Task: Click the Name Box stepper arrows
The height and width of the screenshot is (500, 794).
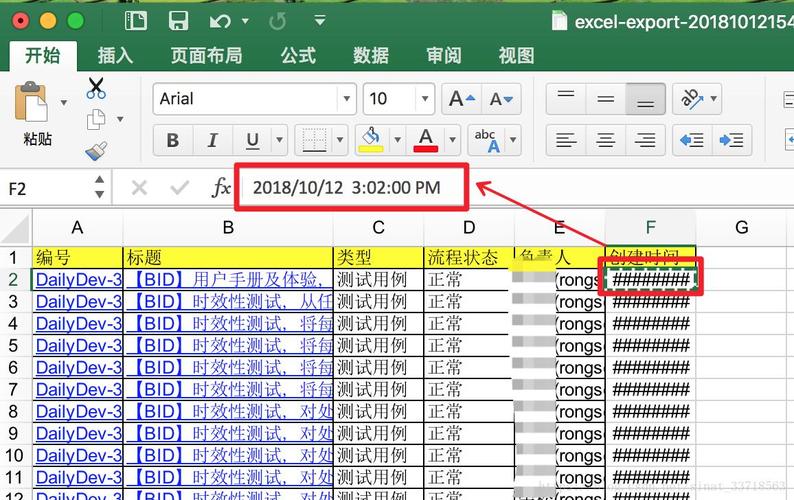Action: tap(99, 187)
